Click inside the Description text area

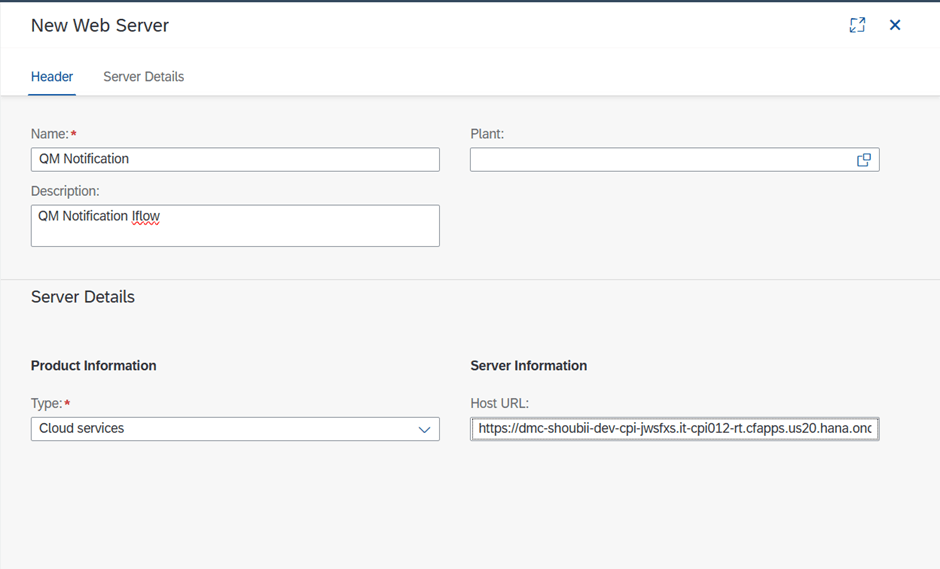[x=235, y=226]
